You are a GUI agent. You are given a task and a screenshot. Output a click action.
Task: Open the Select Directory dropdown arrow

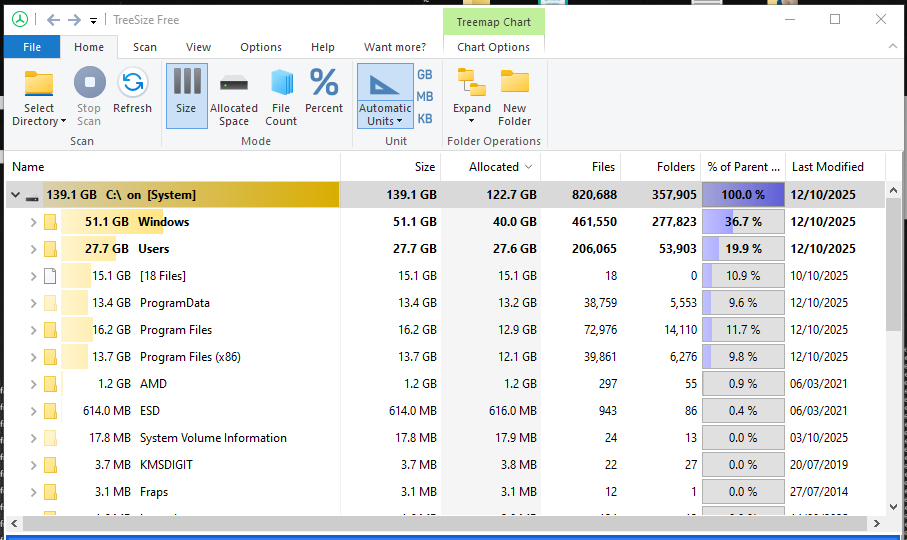pos(63,121)
